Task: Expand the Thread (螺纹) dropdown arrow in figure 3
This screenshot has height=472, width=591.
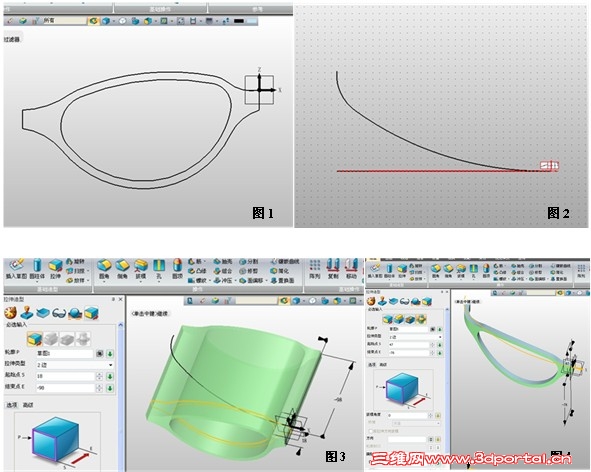Action: pos(210,281)
